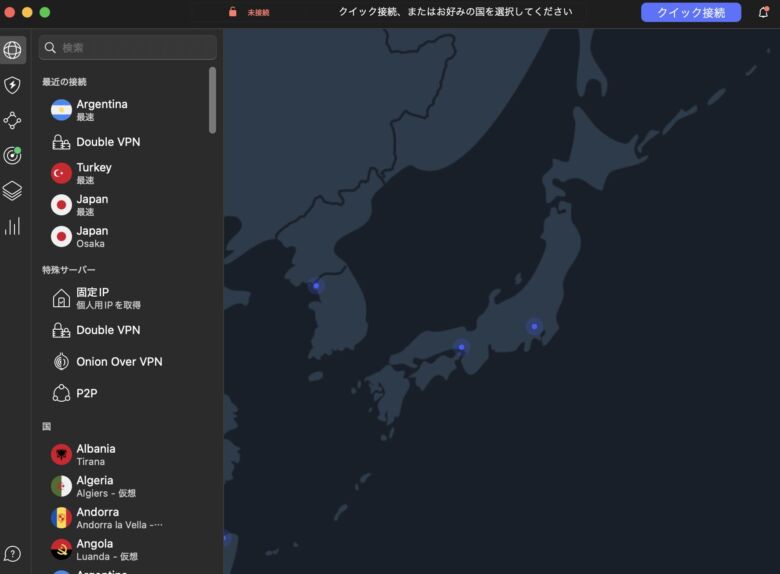Click the red unlocked padlock status icon

232,11
